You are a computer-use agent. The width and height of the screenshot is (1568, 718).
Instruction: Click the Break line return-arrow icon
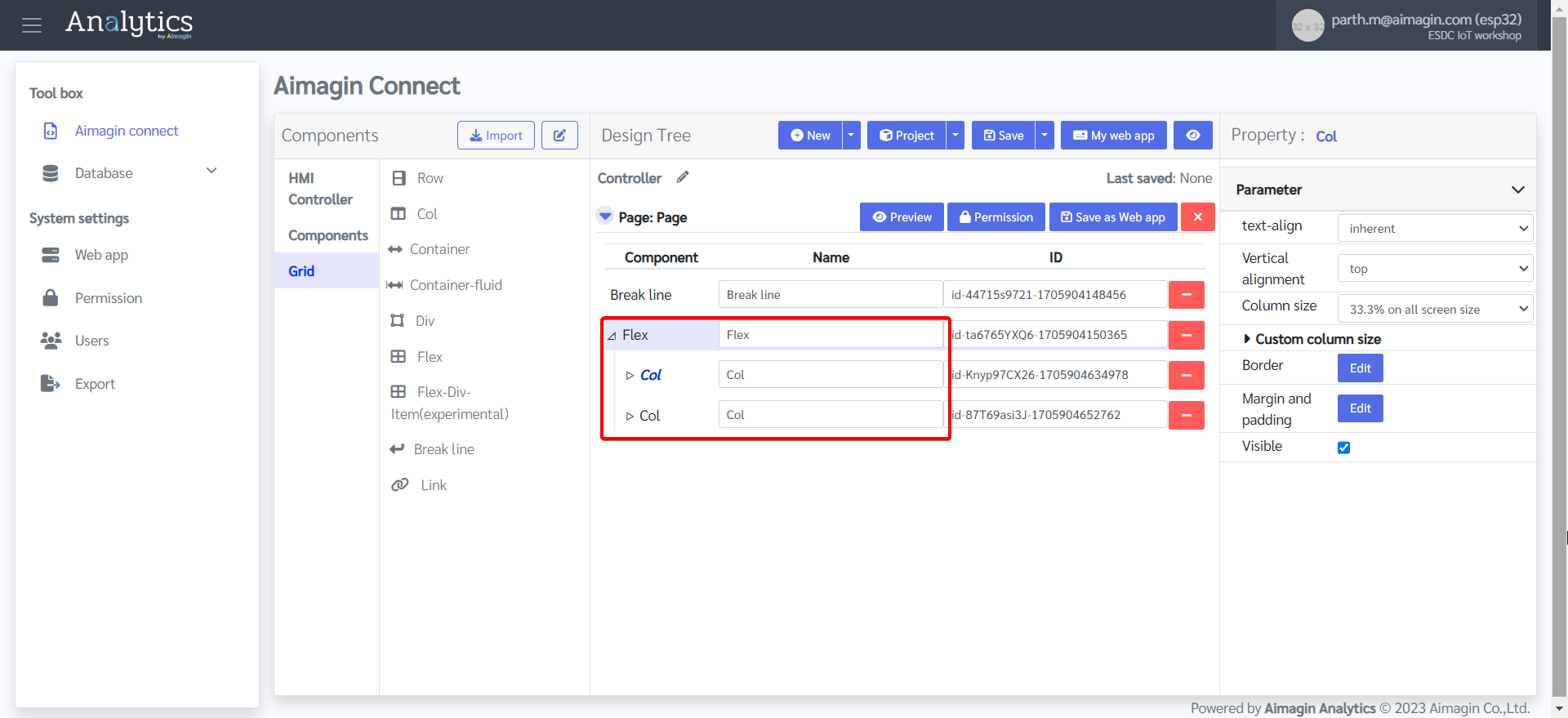point(398,448)
